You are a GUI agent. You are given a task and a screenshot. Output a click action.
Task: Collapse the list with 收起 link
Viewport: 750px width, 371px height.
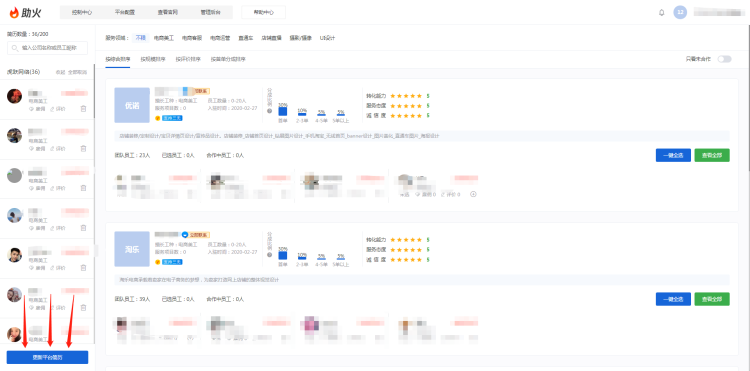click(x=60, y=72)
